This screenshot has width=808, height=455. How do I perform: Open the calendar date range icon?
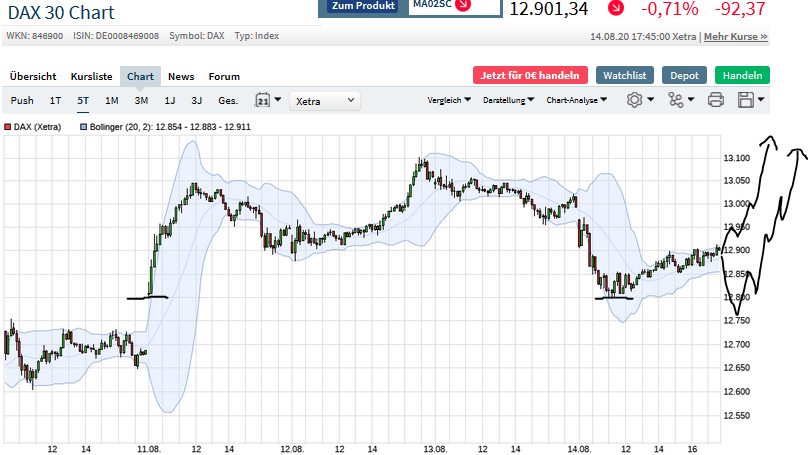(263, 100)
